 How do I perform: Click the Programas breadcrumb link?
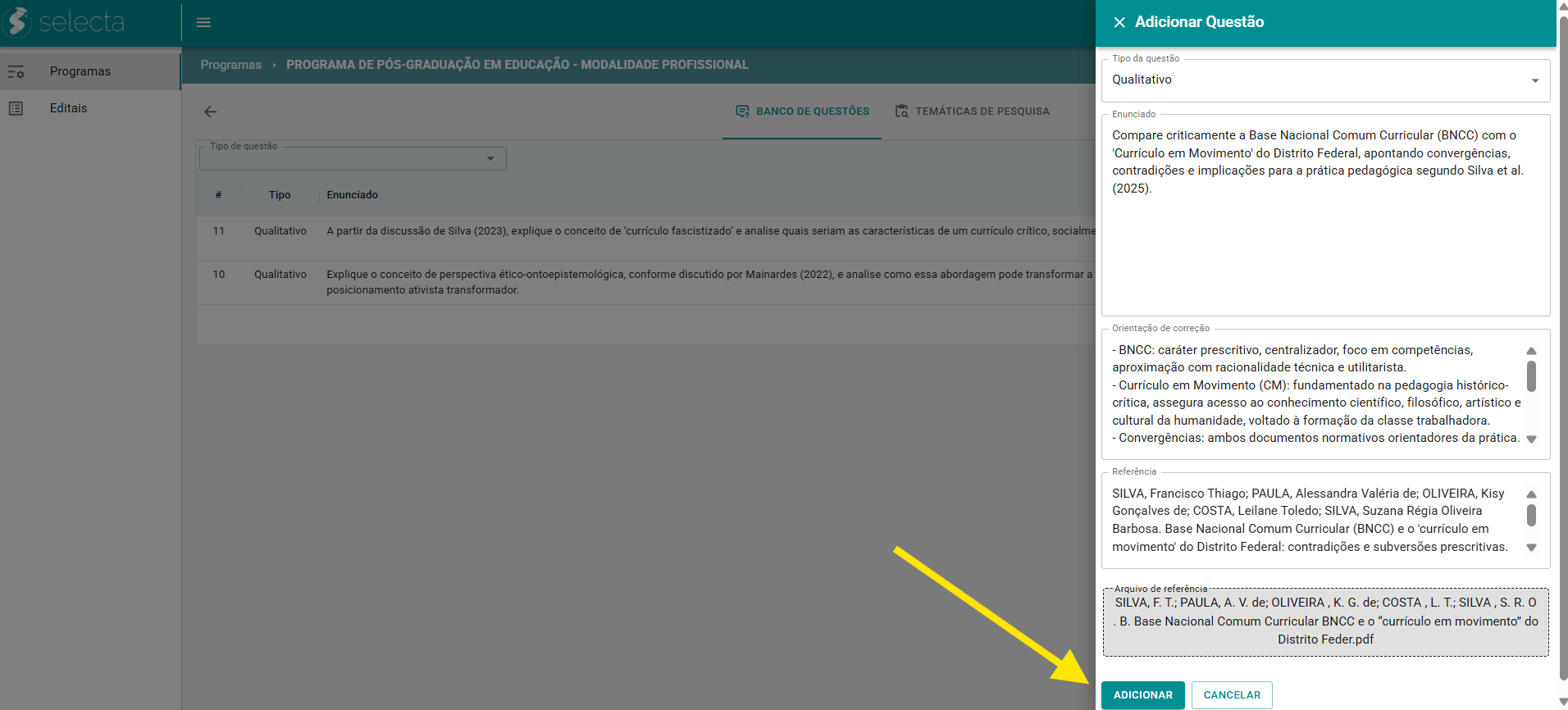coord(230,65)
